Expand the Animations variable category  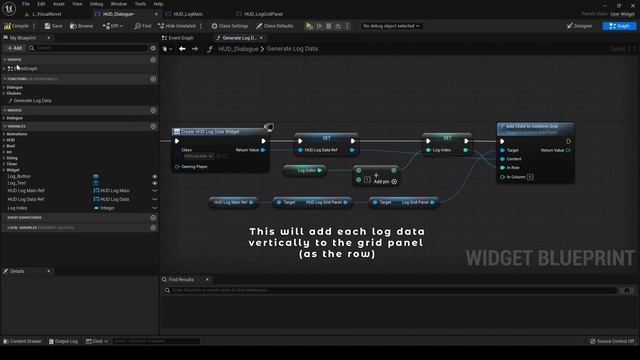tap(4, 134)
